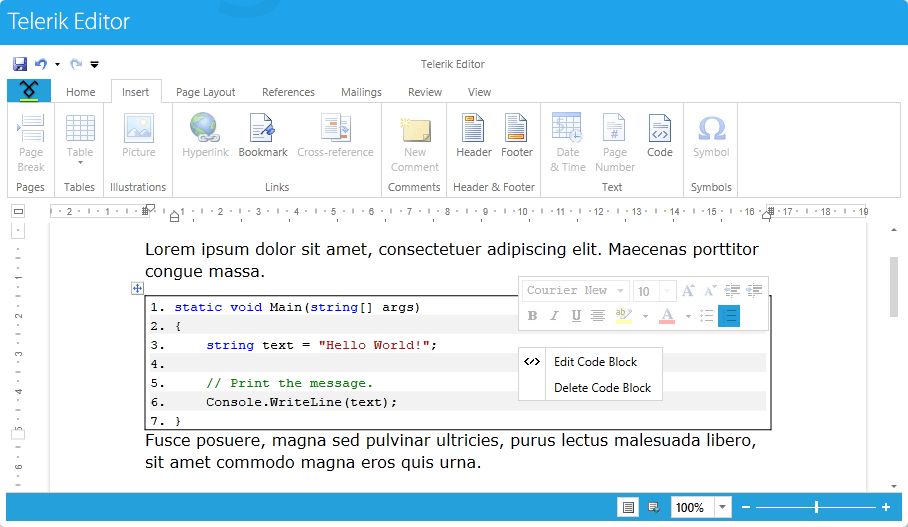Open the zoom percentage dropdown arrow
908x527 pixels.
click(722, 507)
